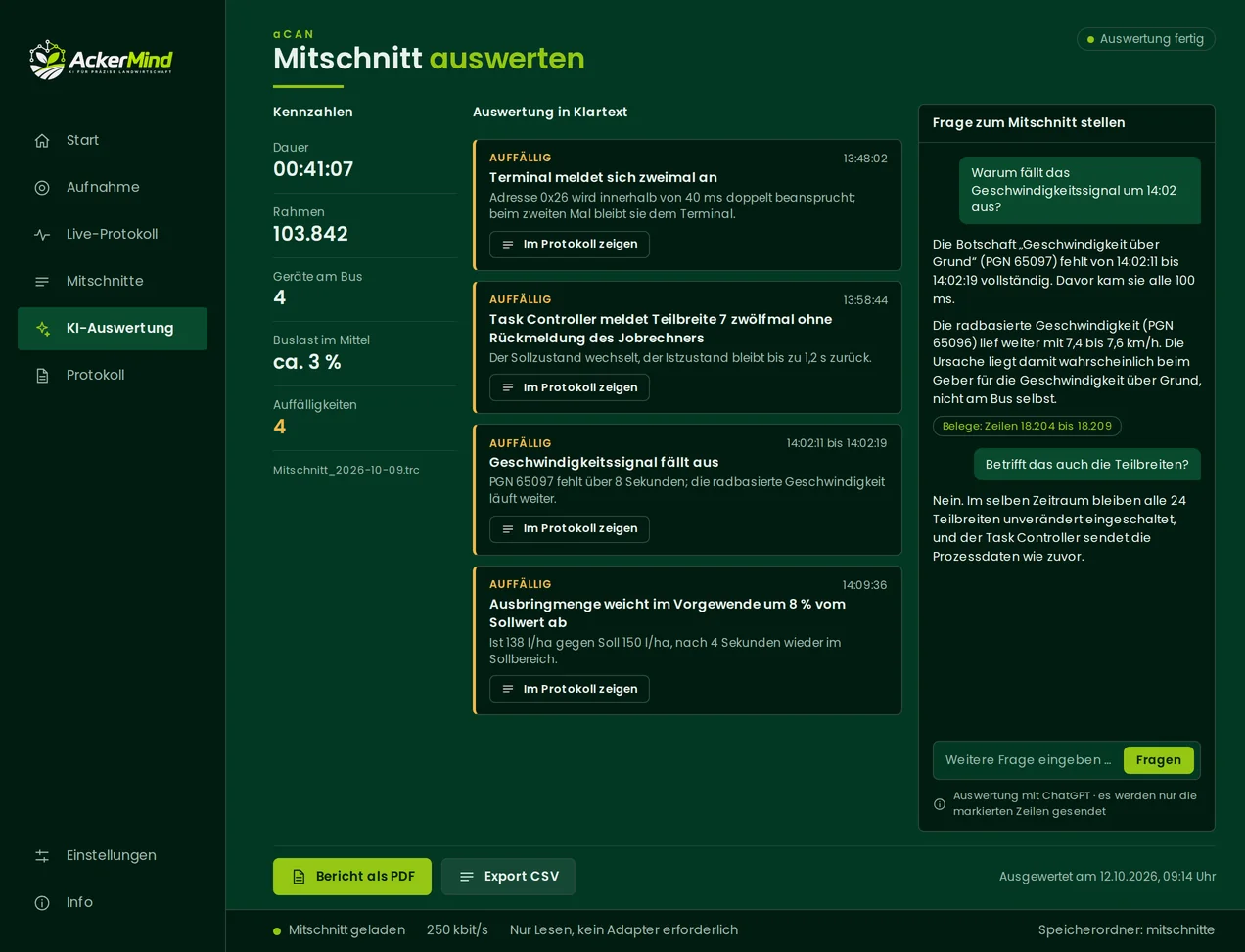Click the Task Controller Teilbreite 7 title
The width and height of the screenshot is (1245, 952).
[x=661, y=329]
